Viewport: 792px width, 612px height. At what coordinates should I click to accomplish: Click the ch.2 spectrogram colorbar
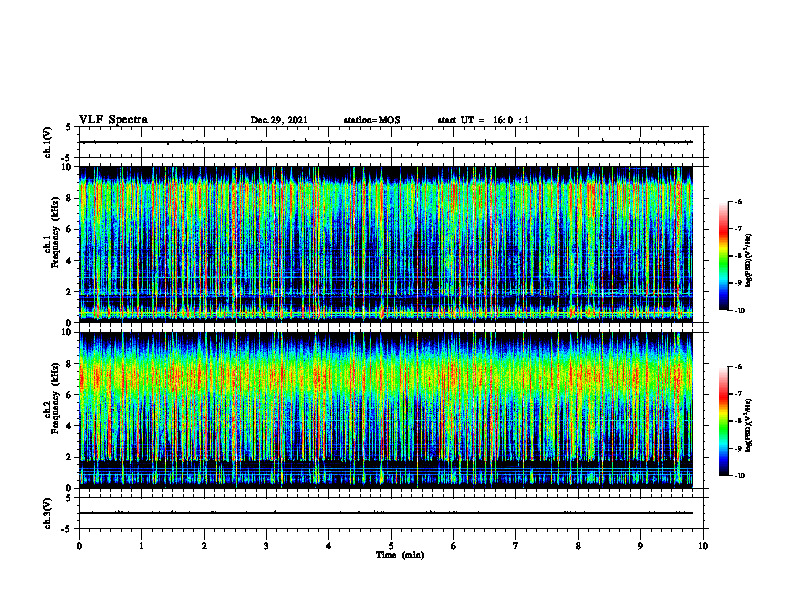[724, 421]
